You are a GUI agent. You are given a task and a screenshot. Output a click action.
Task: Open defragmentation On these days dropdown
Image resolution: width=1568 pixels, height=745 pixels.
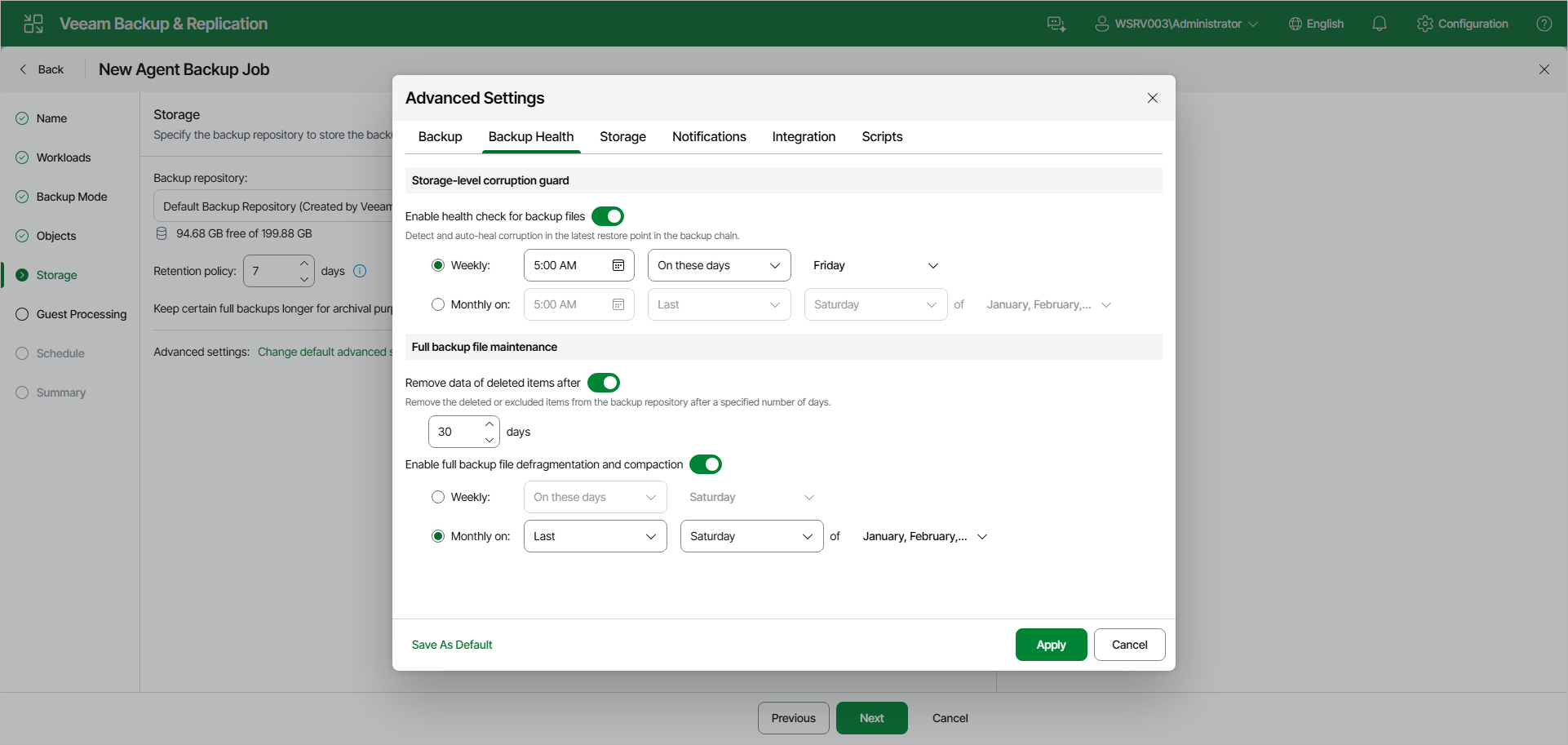click(596, 497)
